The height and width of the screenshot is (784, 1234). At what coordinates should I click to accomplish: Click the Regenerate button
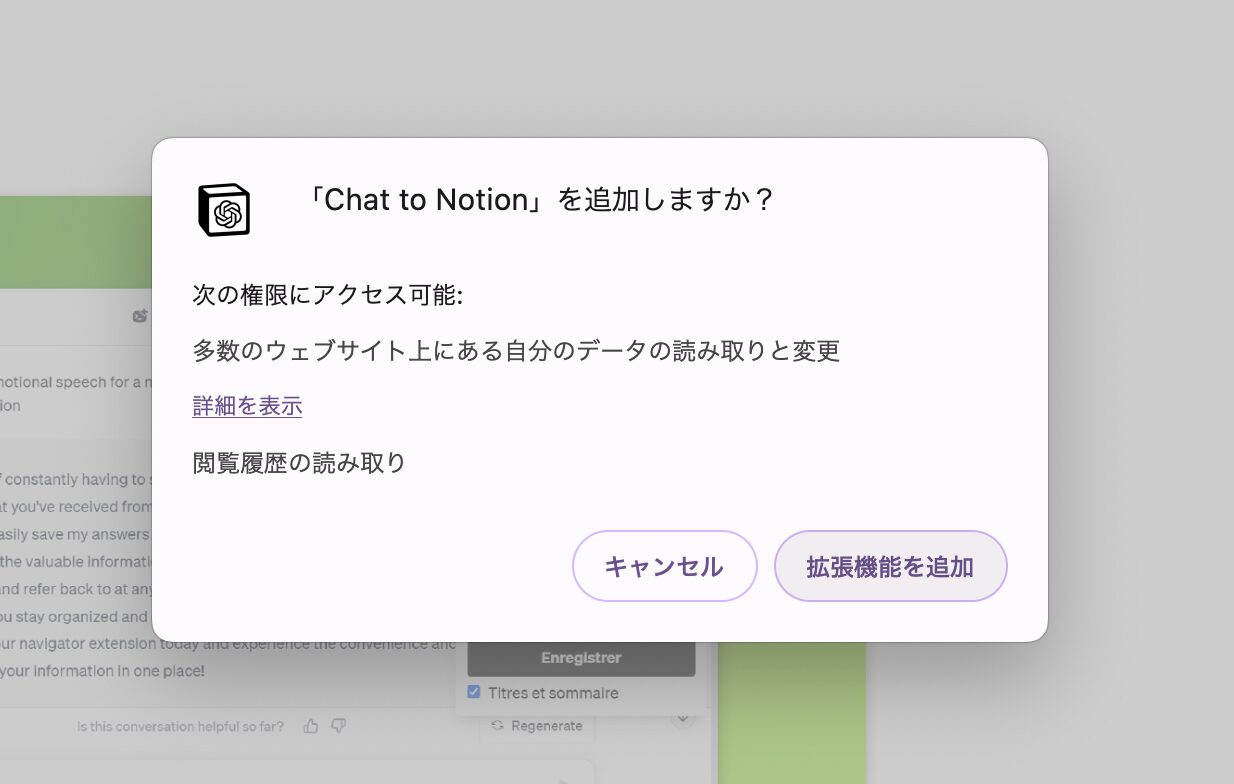536,726
